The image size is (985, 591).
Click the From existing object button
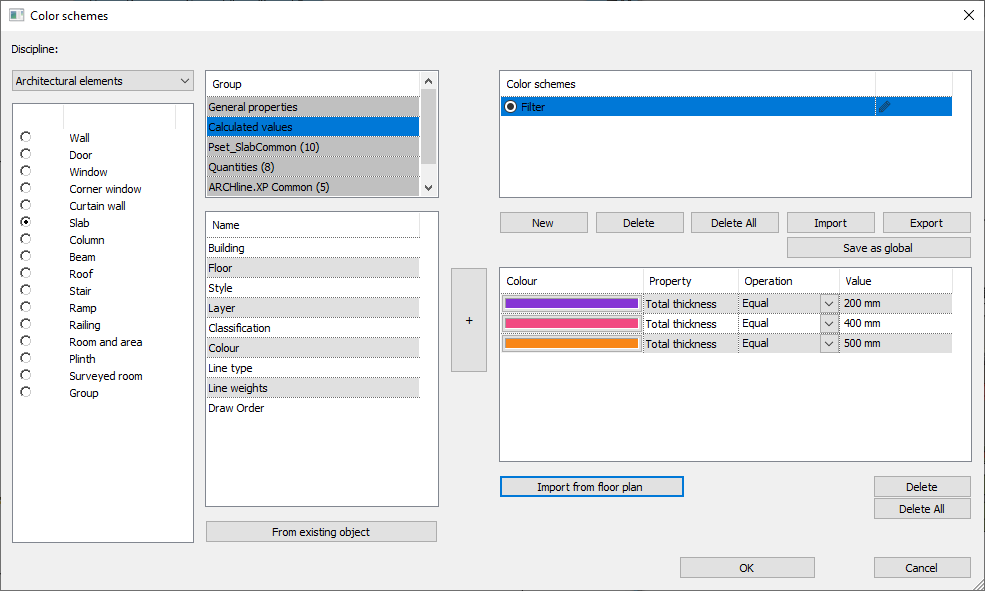(321, 532)
